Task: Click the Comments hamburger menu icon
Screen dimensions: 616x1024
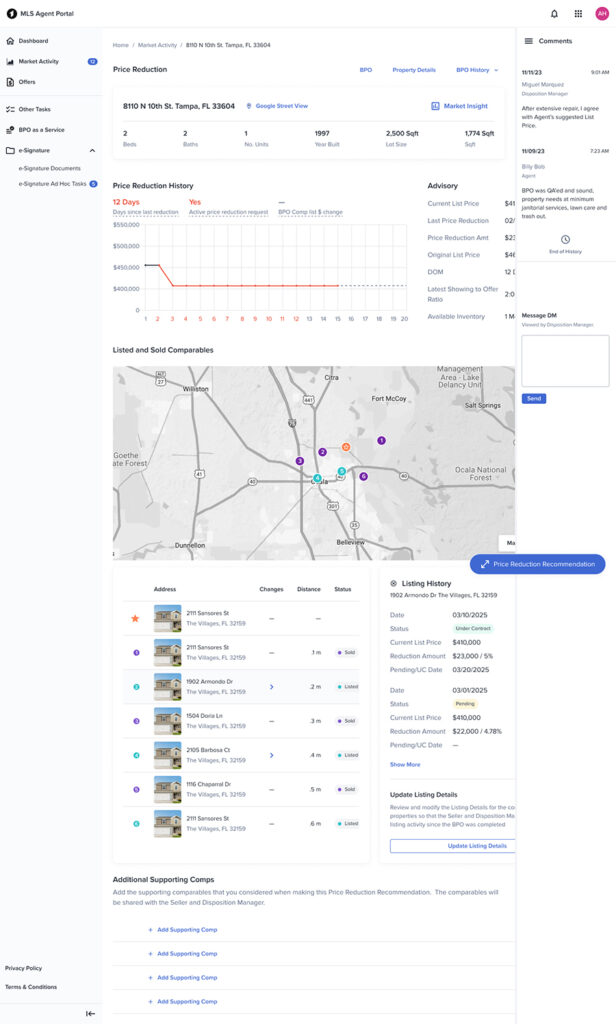Action: (528, 41)
